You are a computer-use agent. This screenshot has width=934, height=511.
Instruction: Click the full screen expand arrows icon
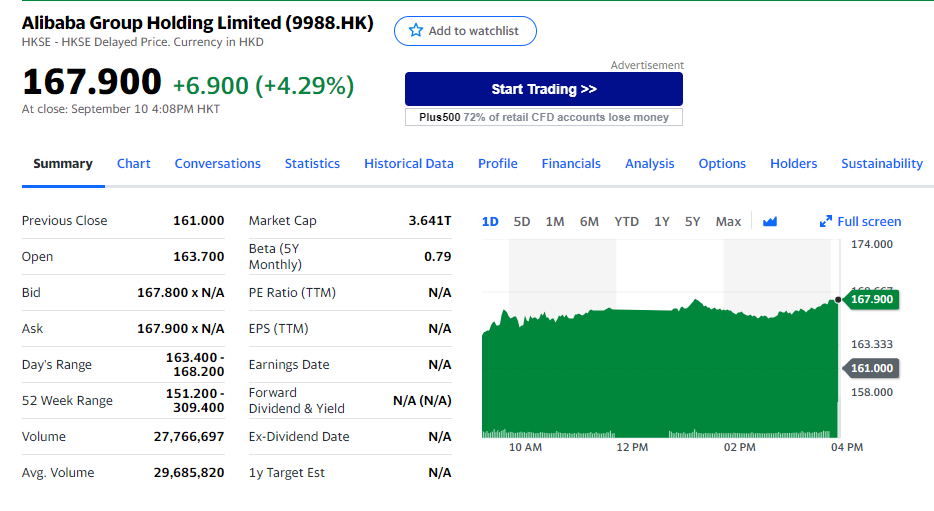pos(826,222)
